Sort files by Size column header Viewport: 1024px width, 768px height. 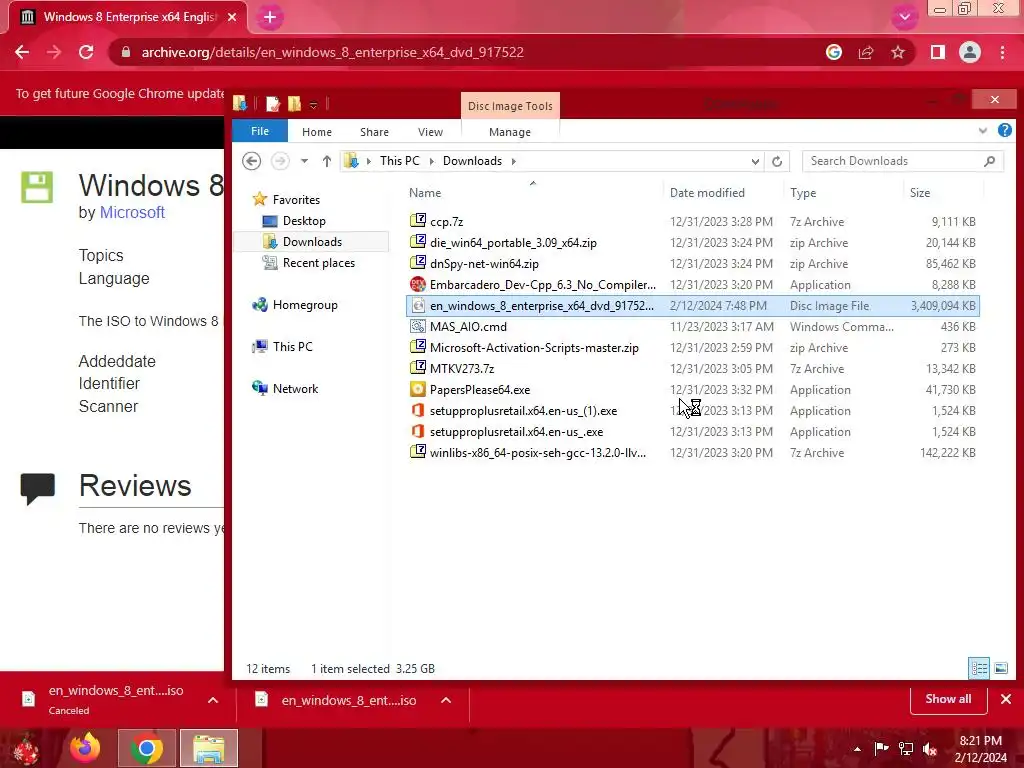click(x=920, y=193)
